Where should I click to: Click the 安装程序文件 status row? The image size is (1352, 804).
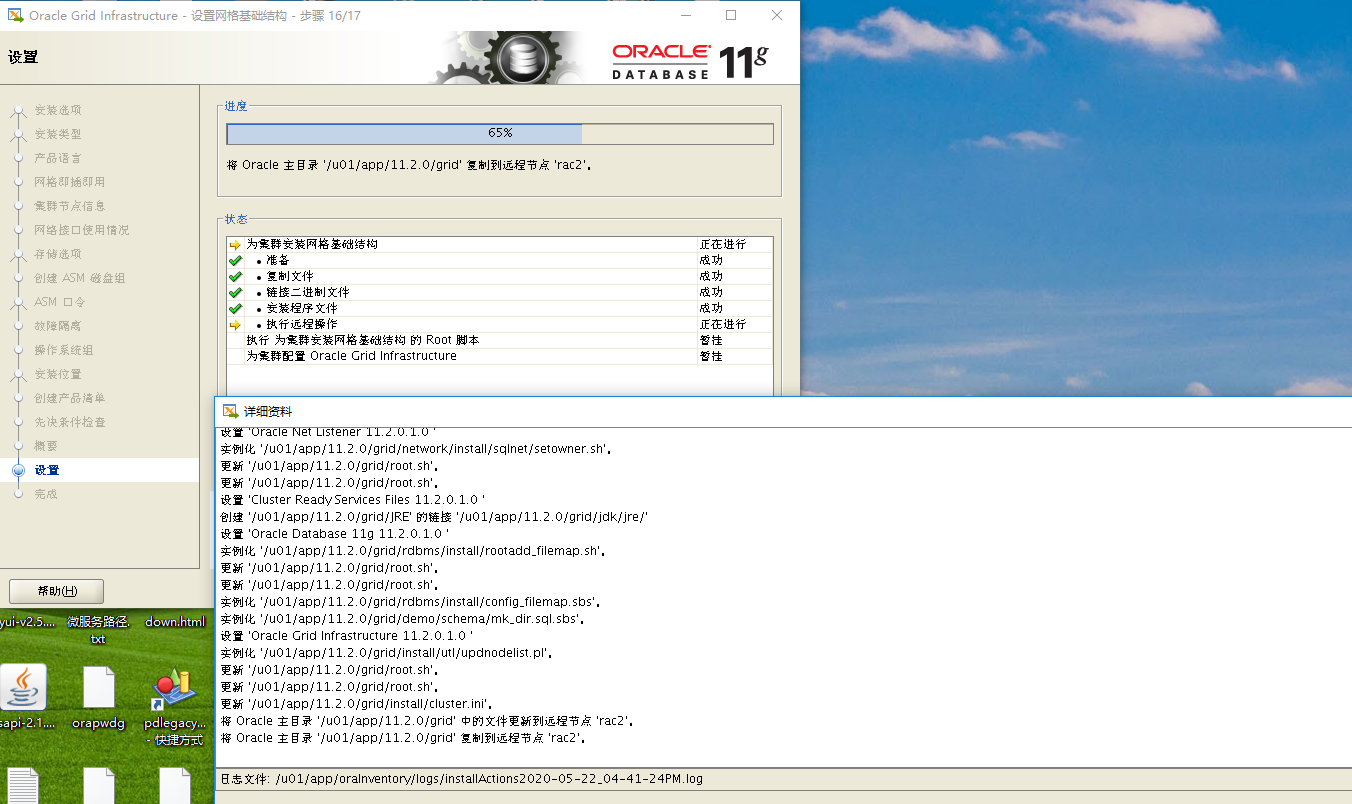308,309
